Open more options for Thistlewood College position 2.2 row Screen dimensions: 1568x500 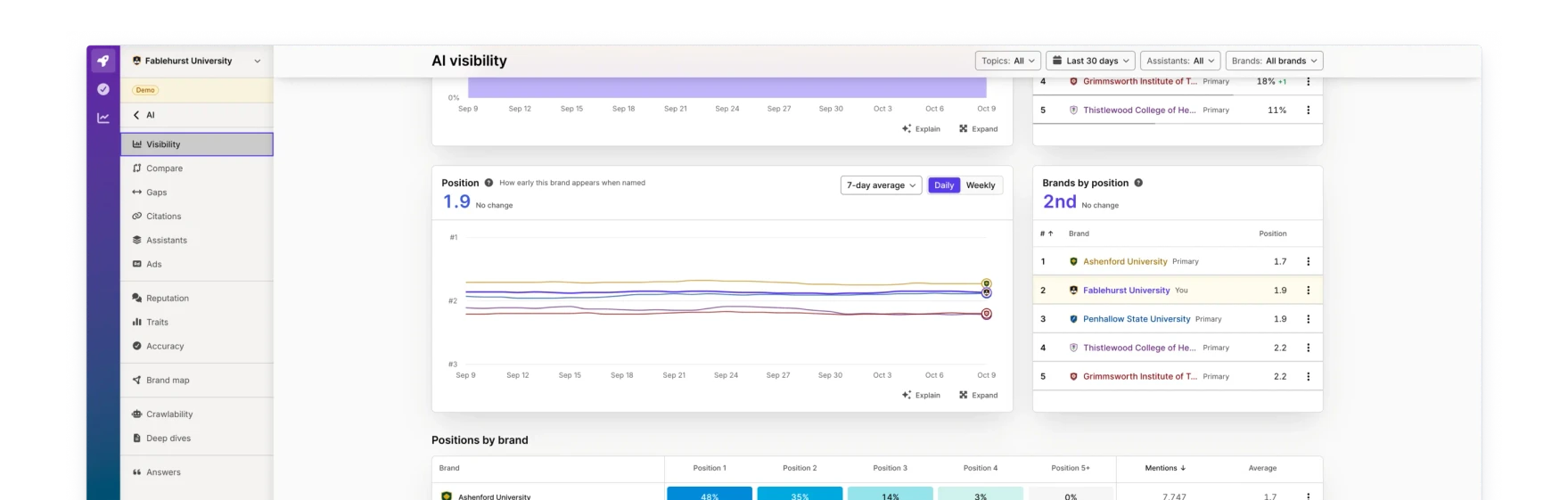coord(1308,348)
